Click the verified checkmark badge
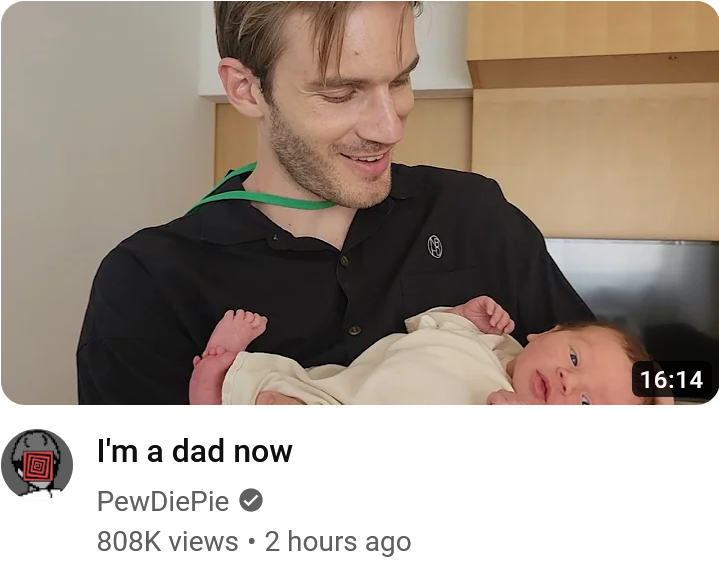The image size is (719, 580). point(251,500)
